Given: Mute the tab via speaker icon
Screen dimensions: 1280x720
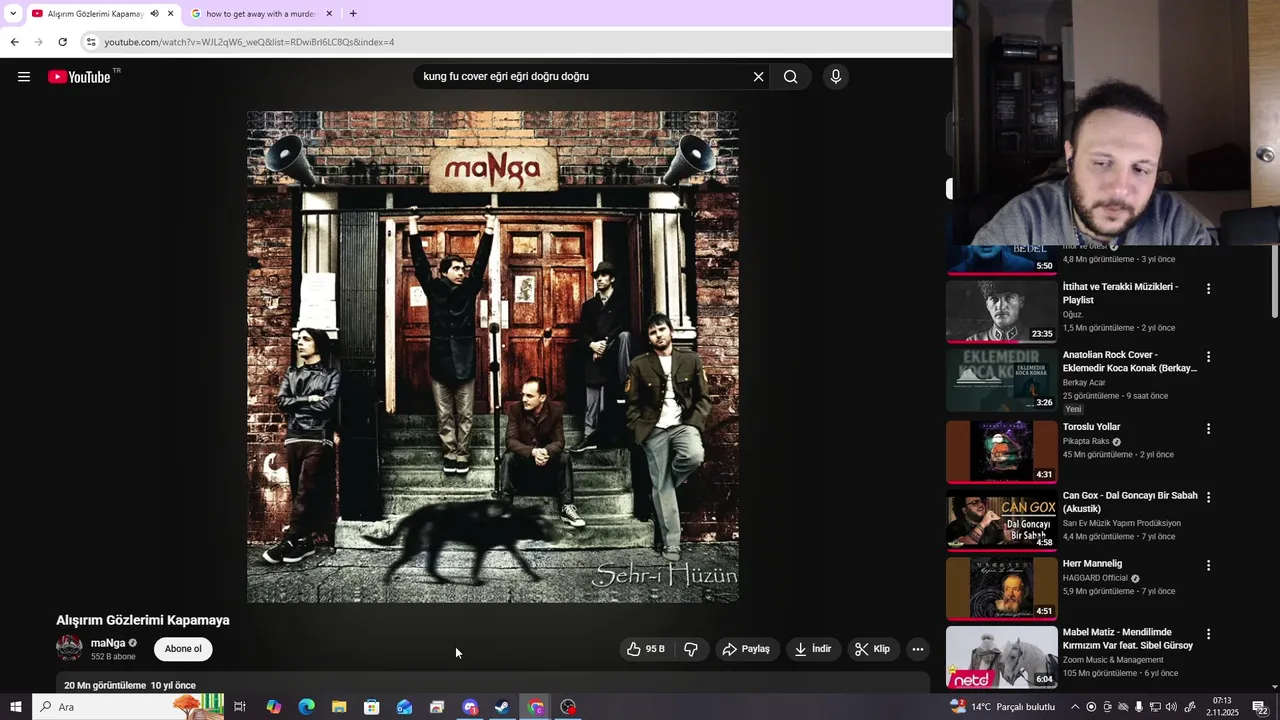Looking at the screenshot, I should pos(154,14).
